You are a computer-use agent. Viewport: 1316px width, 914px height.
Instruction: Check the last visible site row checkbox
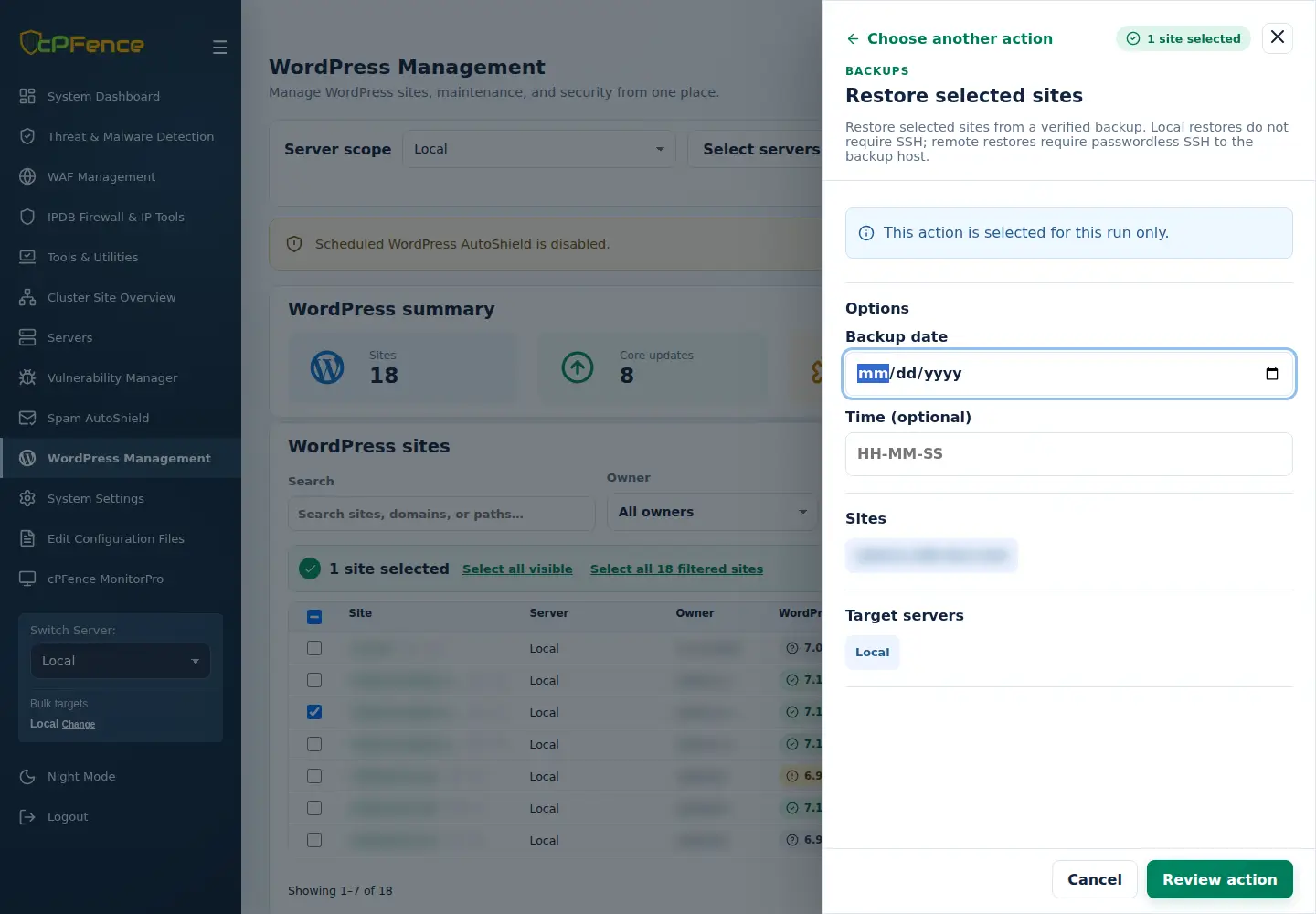pyautogui.click(x=314, y=840)
